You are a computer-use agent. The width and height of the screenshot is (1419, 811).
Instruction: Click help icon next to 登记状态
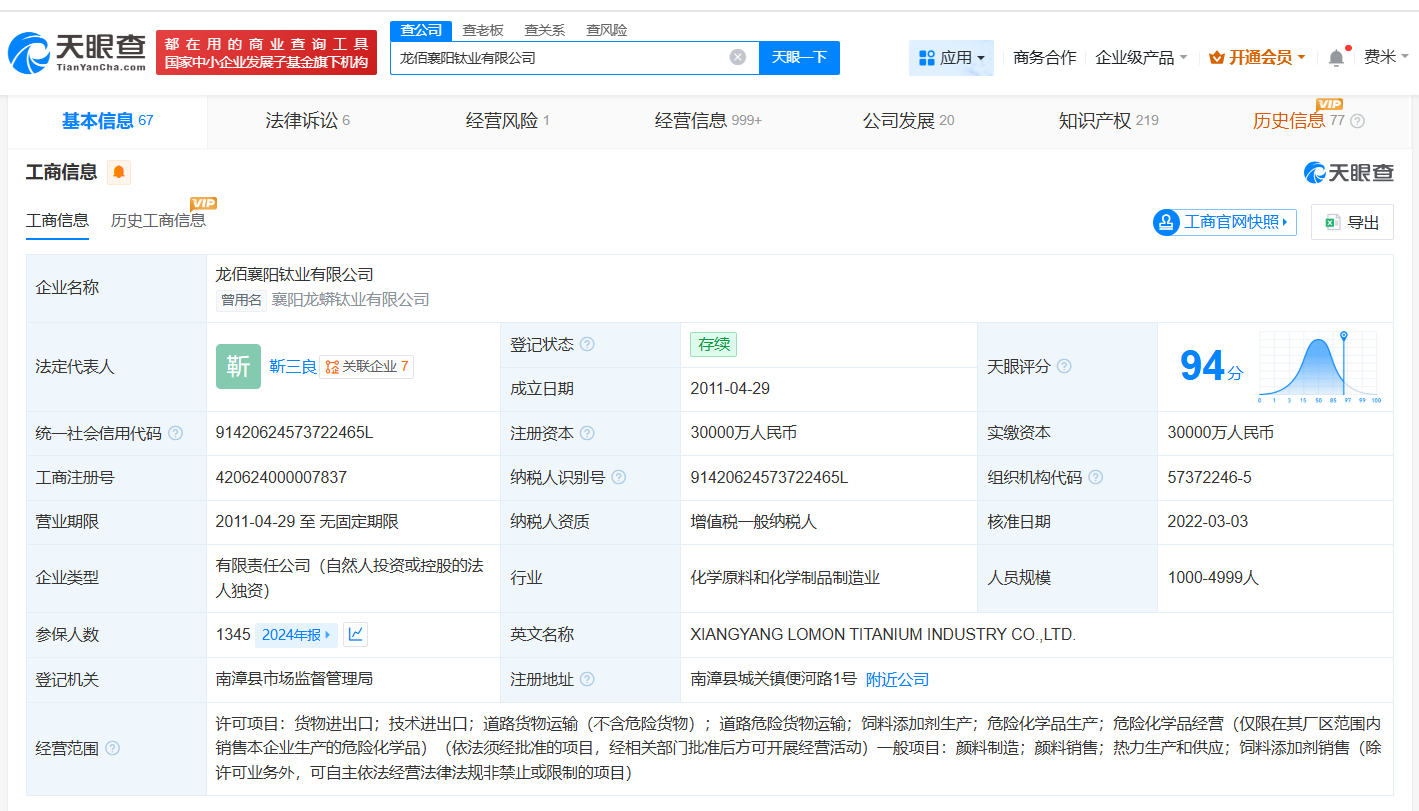coord(587,344)
